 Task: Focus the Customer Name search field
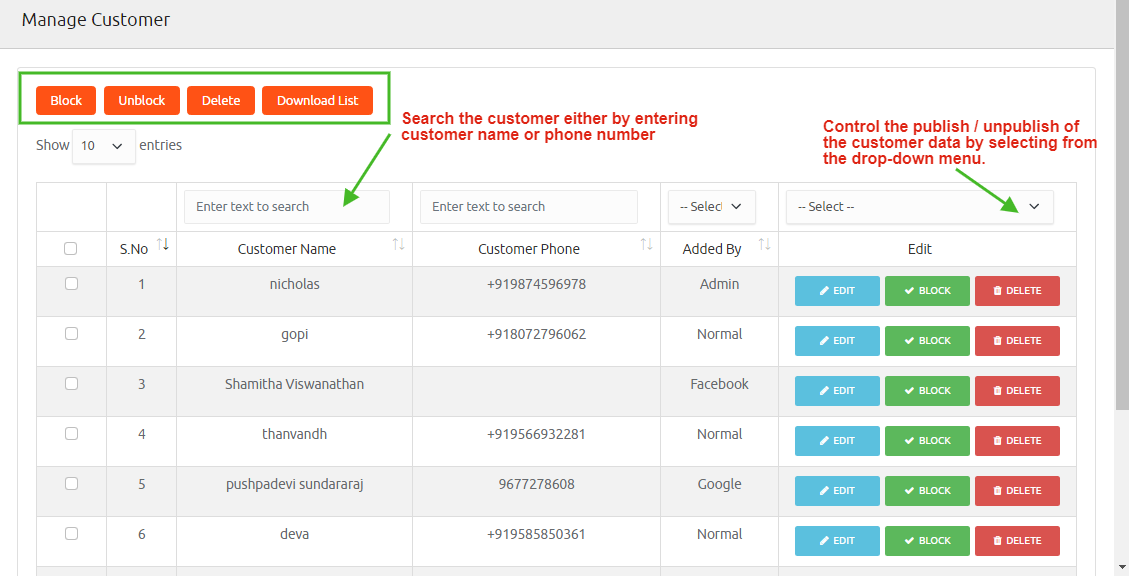(x=286, y=207)
